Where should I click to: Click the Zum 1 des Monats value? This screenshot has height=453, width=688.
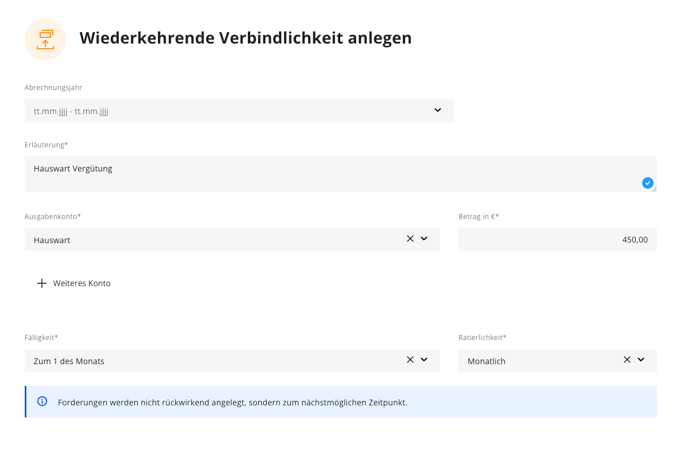click(x=69, y=361)
